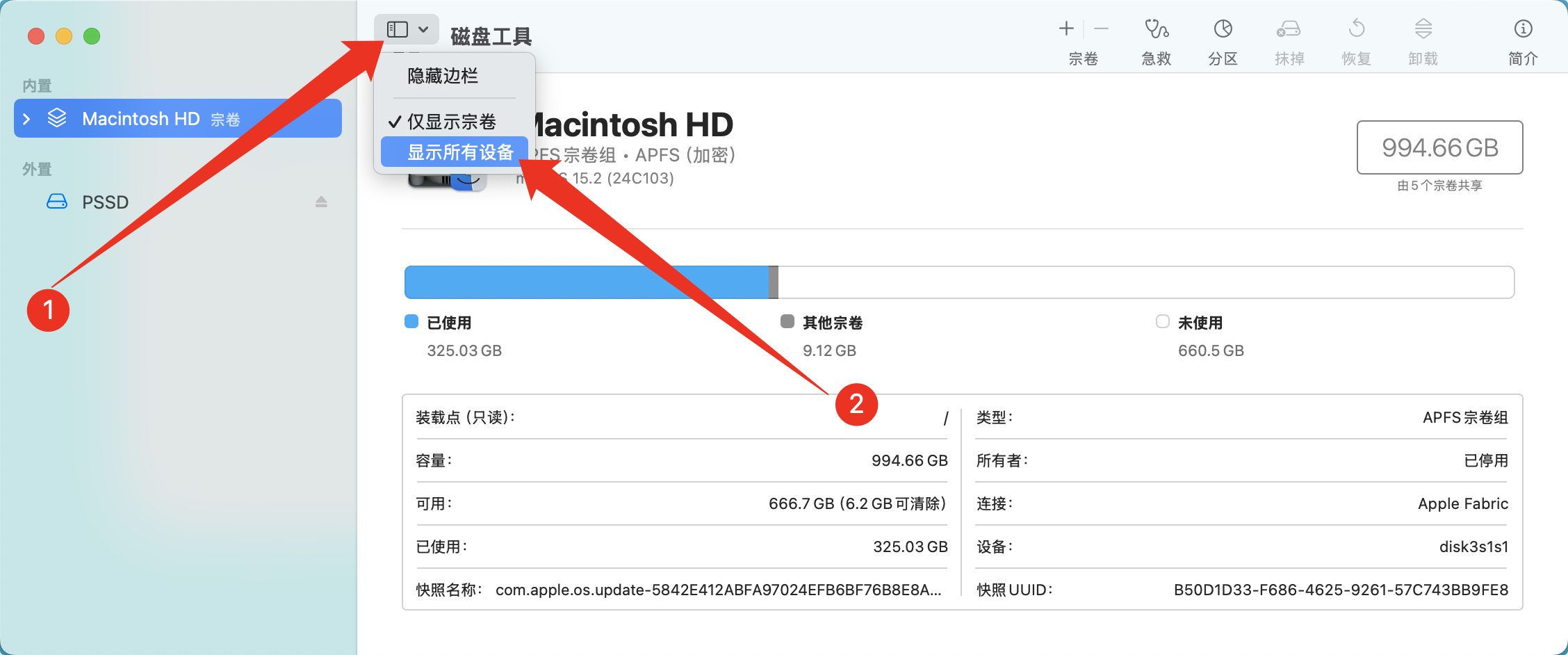Viewport: 1568px width, 655px height.
Task: Click the Restore (恢复) toolbar icon
Action: click(x=1356, y=29)
